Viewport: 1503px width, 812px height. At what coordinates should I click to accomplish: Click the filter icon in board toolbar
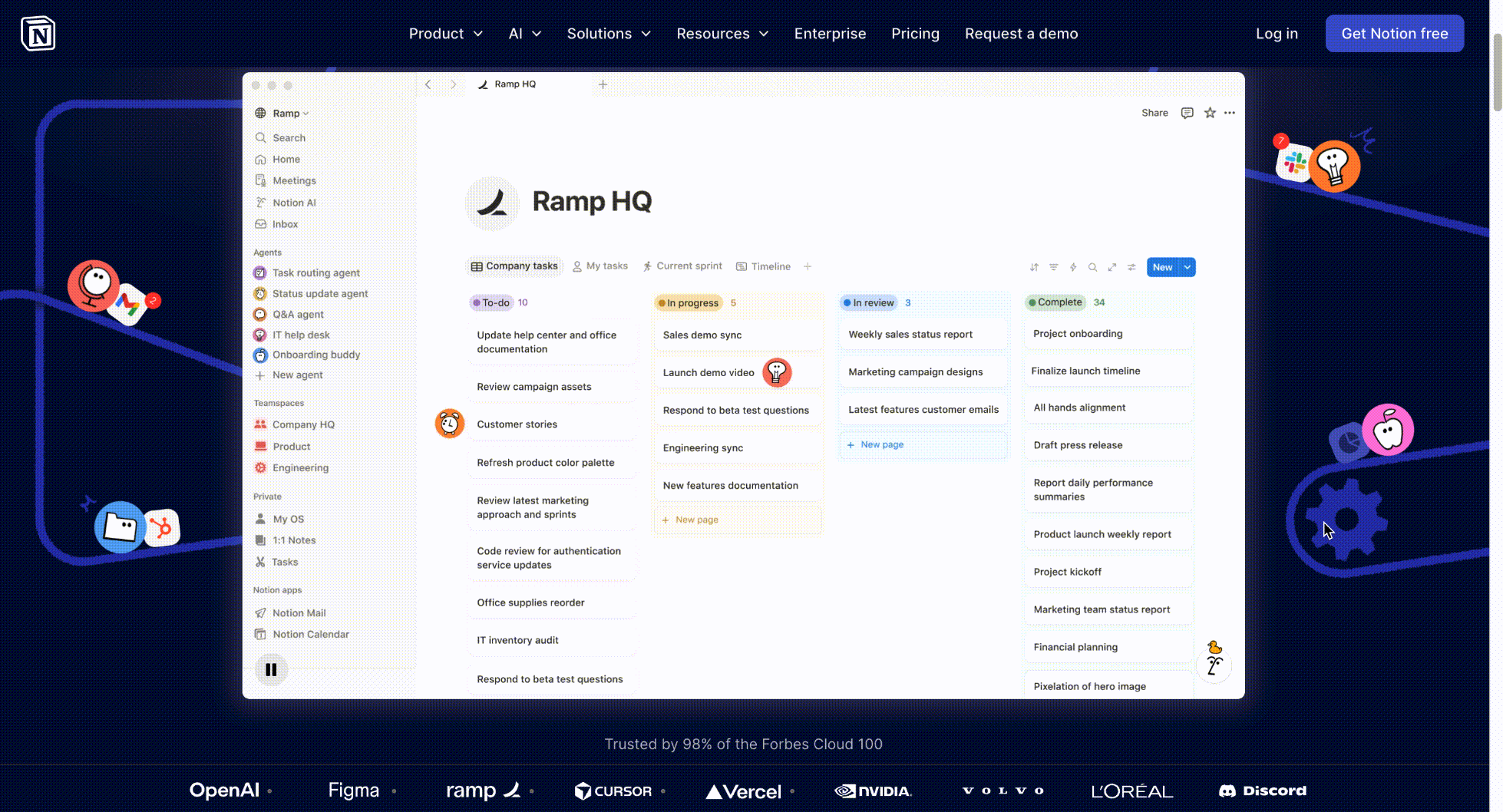(1053, 267)
